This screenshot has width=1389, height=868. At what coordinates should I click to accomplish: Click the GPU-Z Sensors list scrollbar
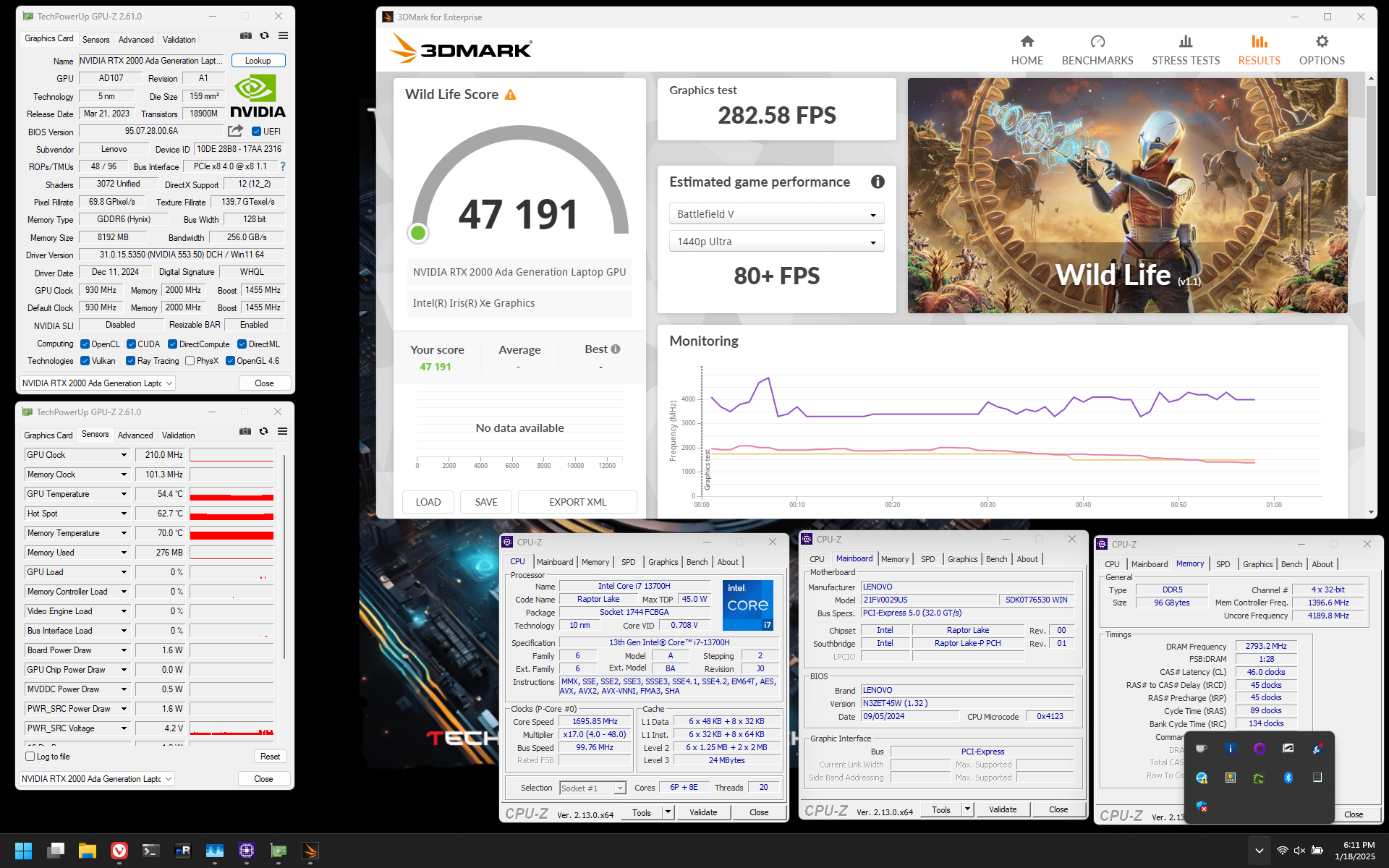(284, 557)
